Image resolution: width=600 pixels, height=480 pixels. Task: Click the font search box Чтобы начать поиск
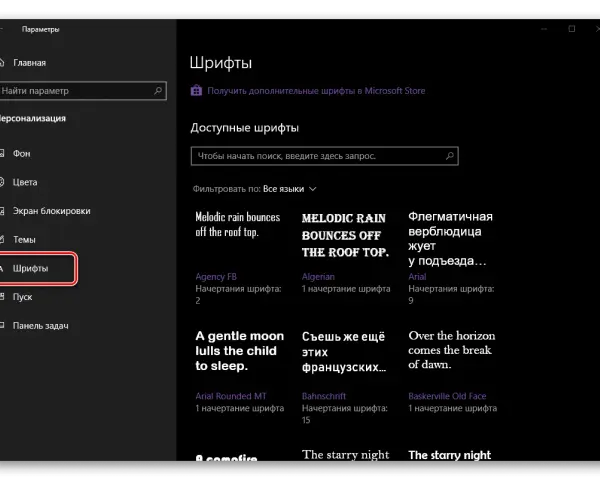point(324,156)
